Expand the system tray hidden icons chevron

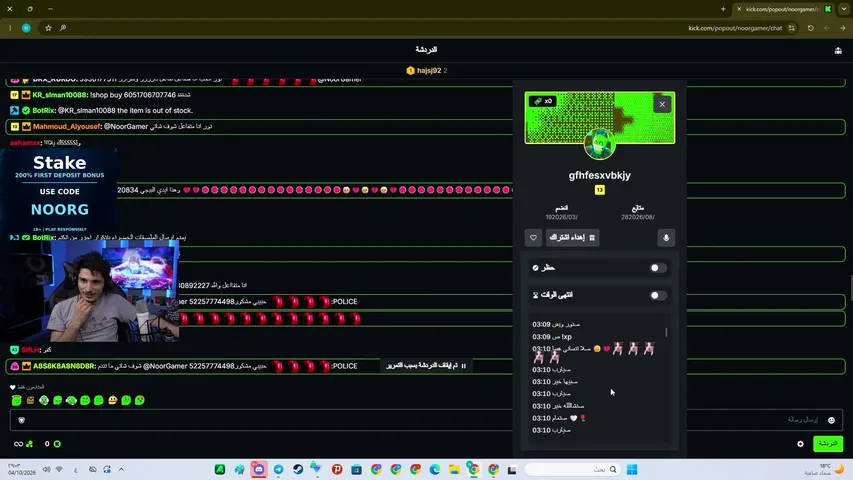click(x=121, y=469)
